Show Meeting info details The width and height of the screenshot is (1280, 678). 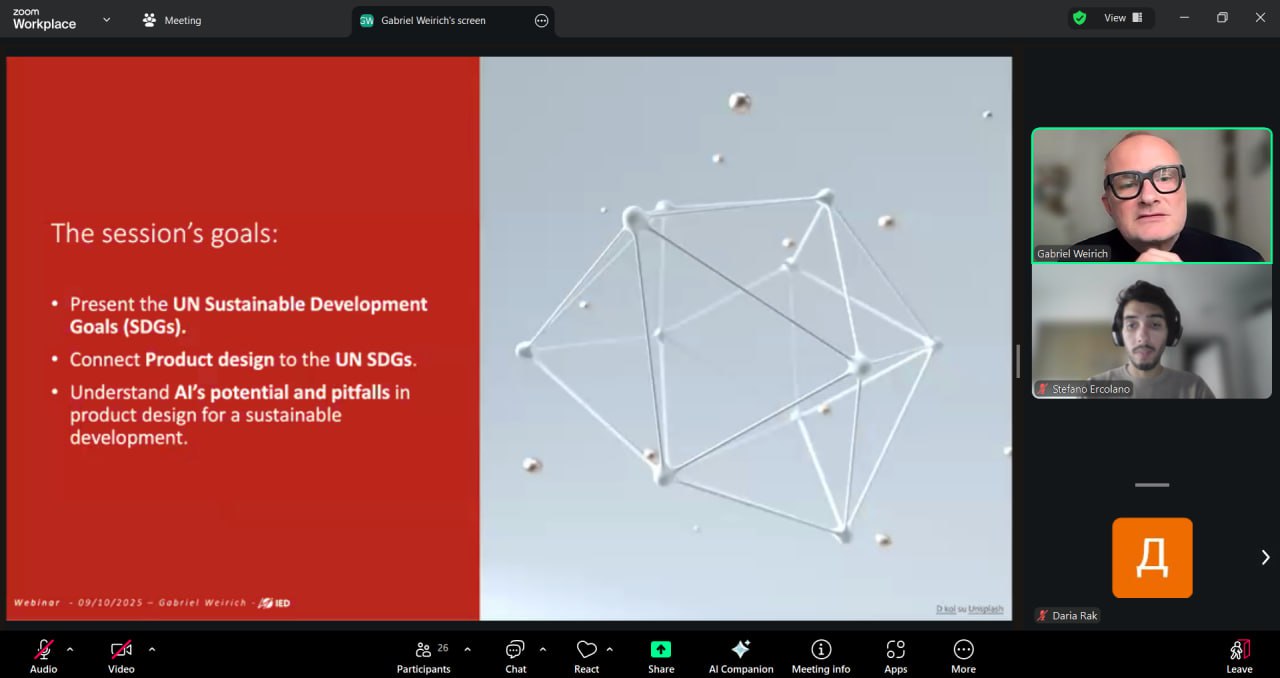tap(821, 655)
